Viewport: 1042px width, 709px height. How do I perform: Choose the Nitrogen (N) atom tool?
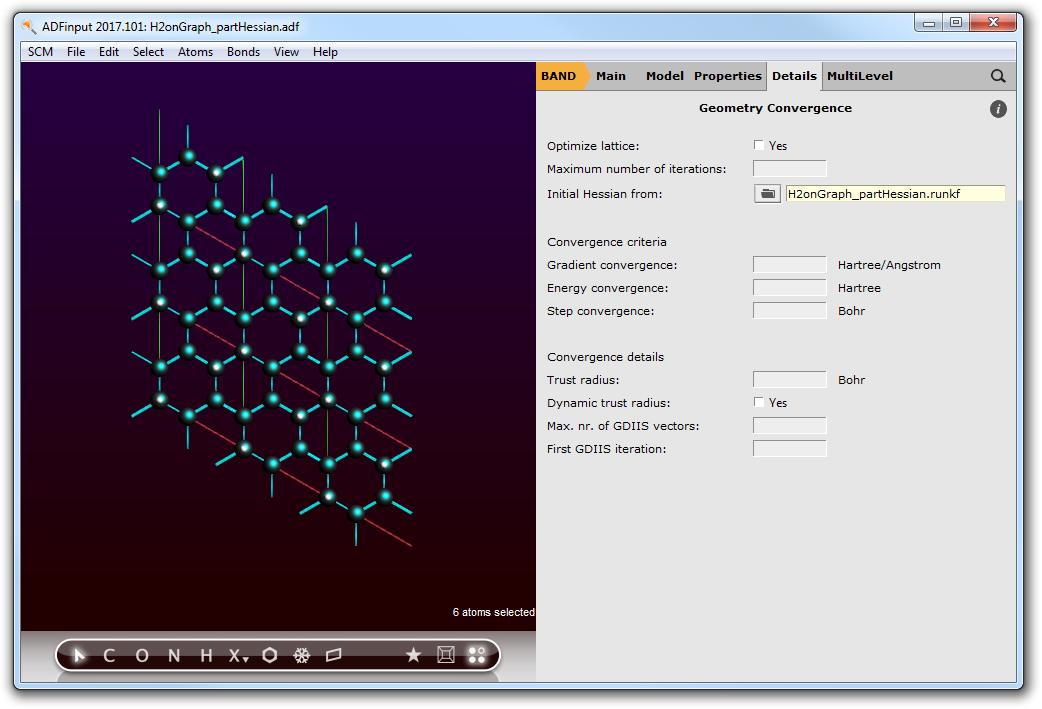[x=174, y=656]
